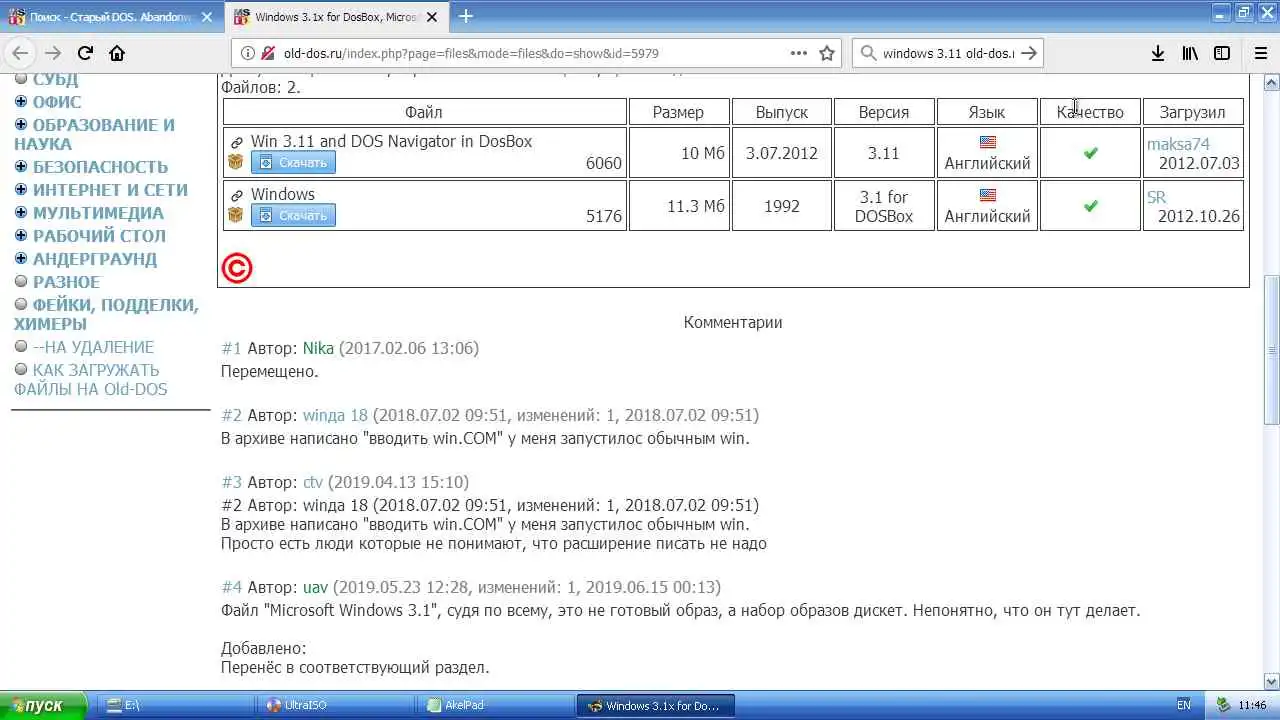Image resolution: width=1280 pixels, height=720 pixels.
Task: Click the vertical page scrollbar thumb
Action: 1272,350
